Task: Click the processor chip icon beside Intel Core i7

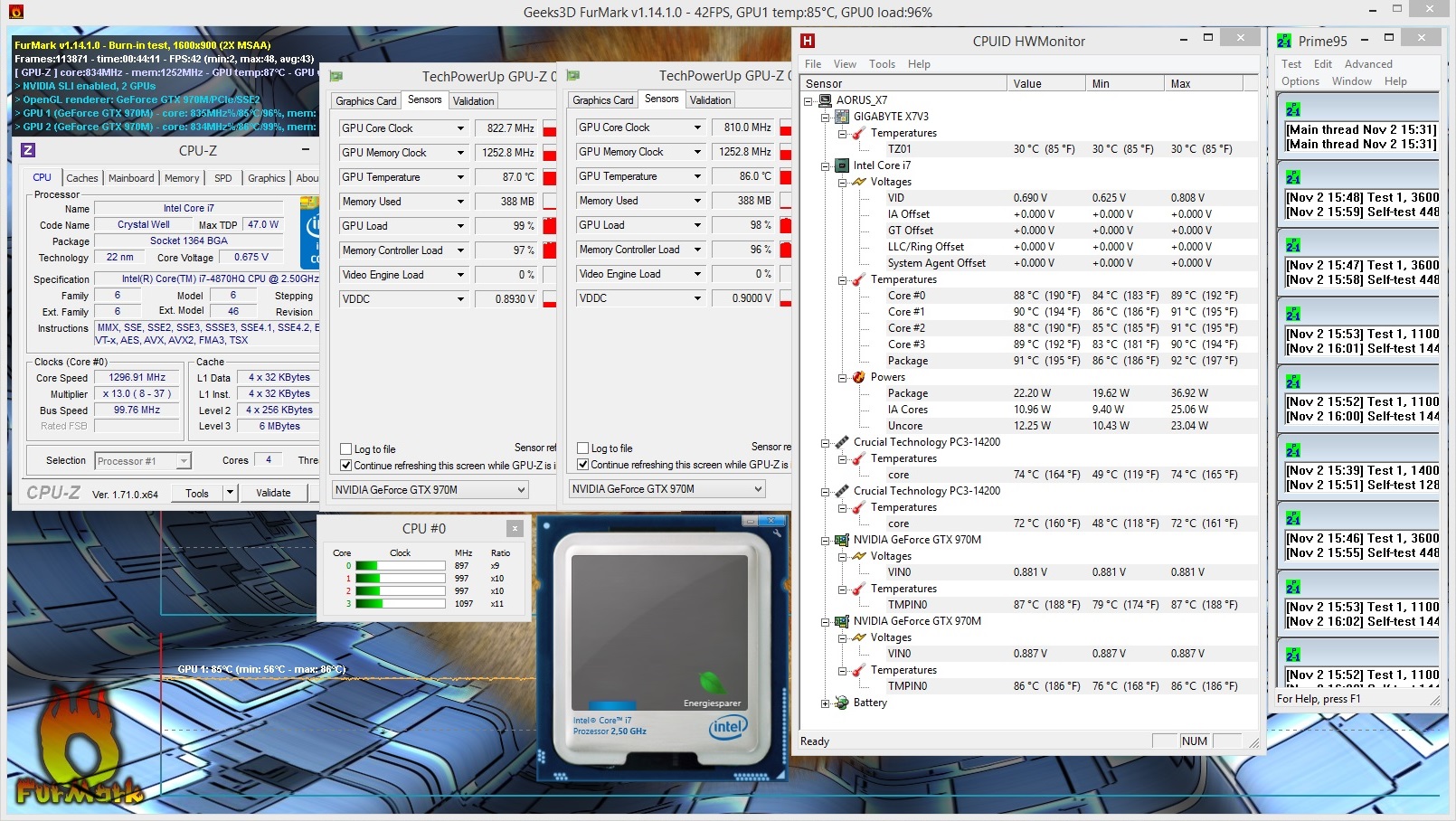Action: pyautogui.click(x=842, y=165)
